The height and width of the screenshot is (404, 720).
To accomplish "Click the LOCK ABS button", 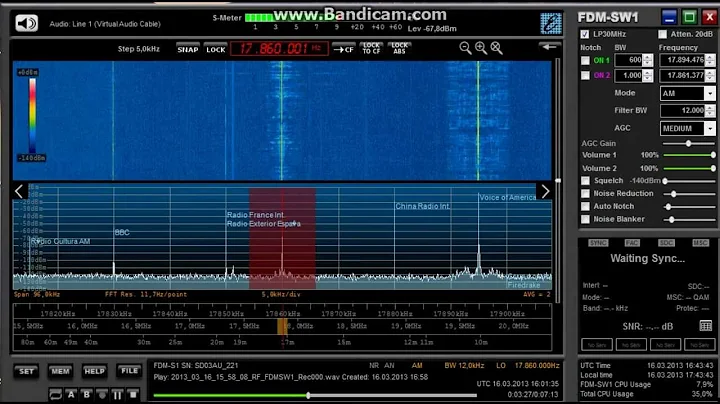I will (399, 49).
